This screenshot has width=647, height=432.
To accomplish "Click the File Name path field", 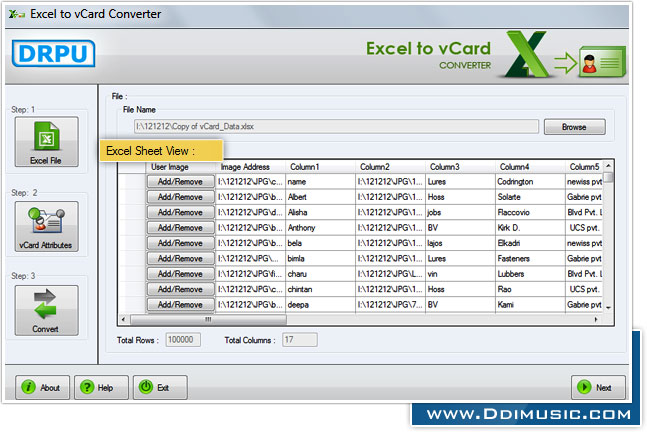I will pos(336,126).
